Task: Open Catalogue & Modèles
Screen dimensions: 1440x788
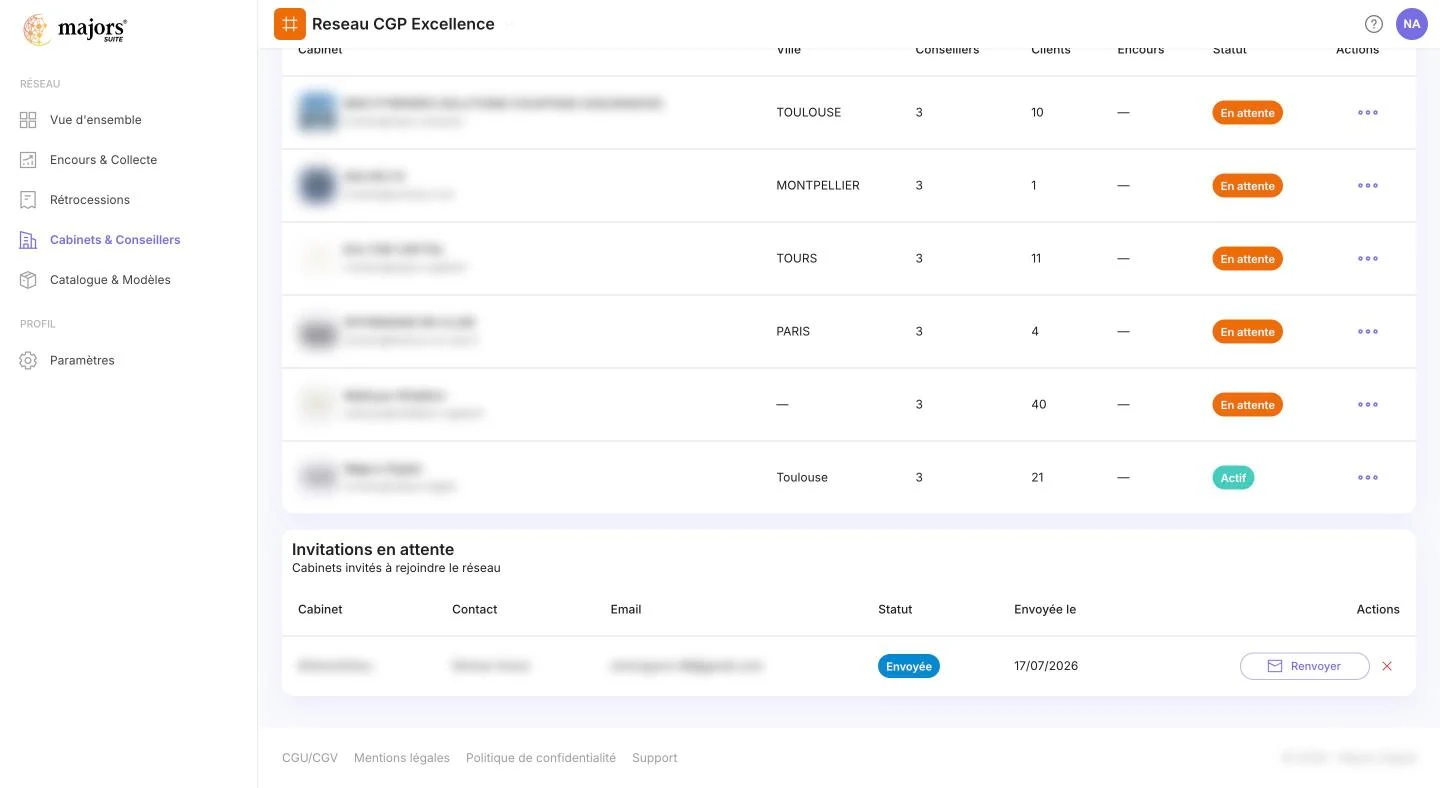Action: tap(110, 280)
